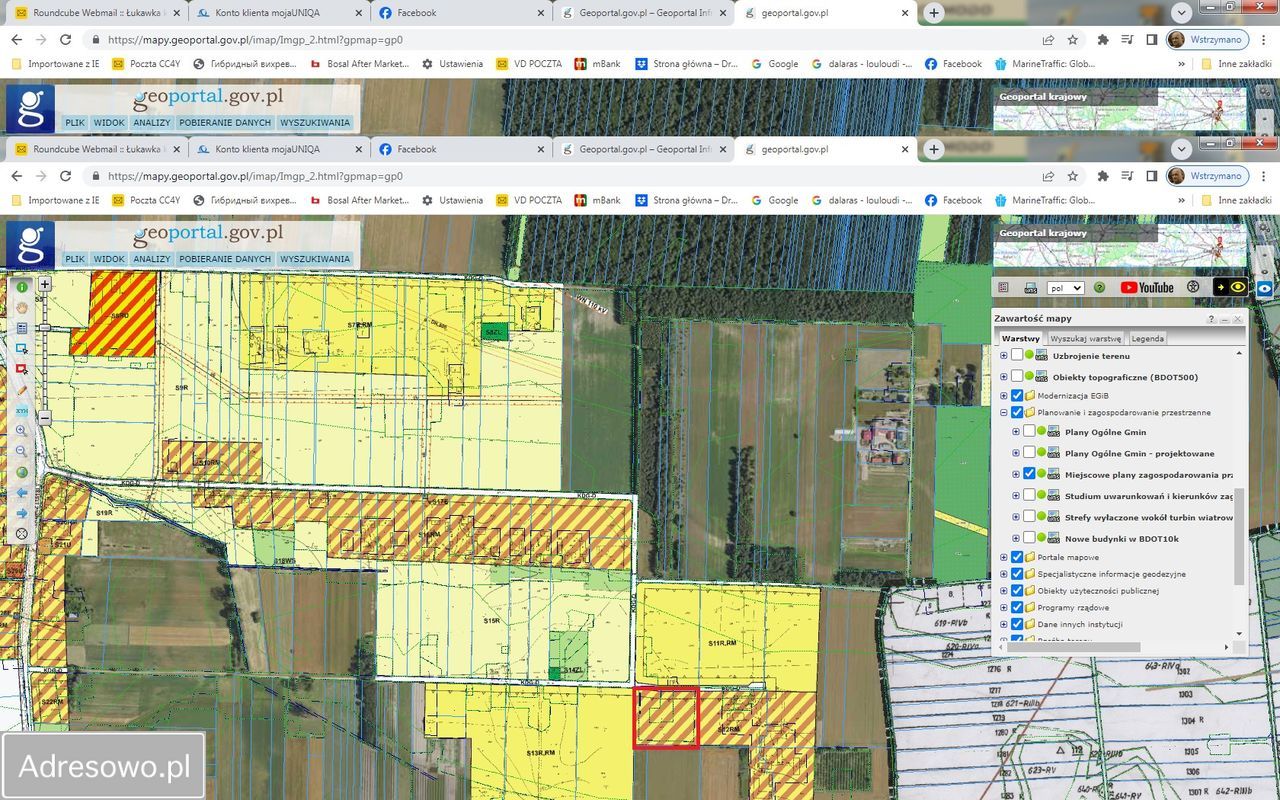This screenshot has height=800, width=1280.
Task: Open the XYH coordinates tool
Action: click(x=21, y=411)
